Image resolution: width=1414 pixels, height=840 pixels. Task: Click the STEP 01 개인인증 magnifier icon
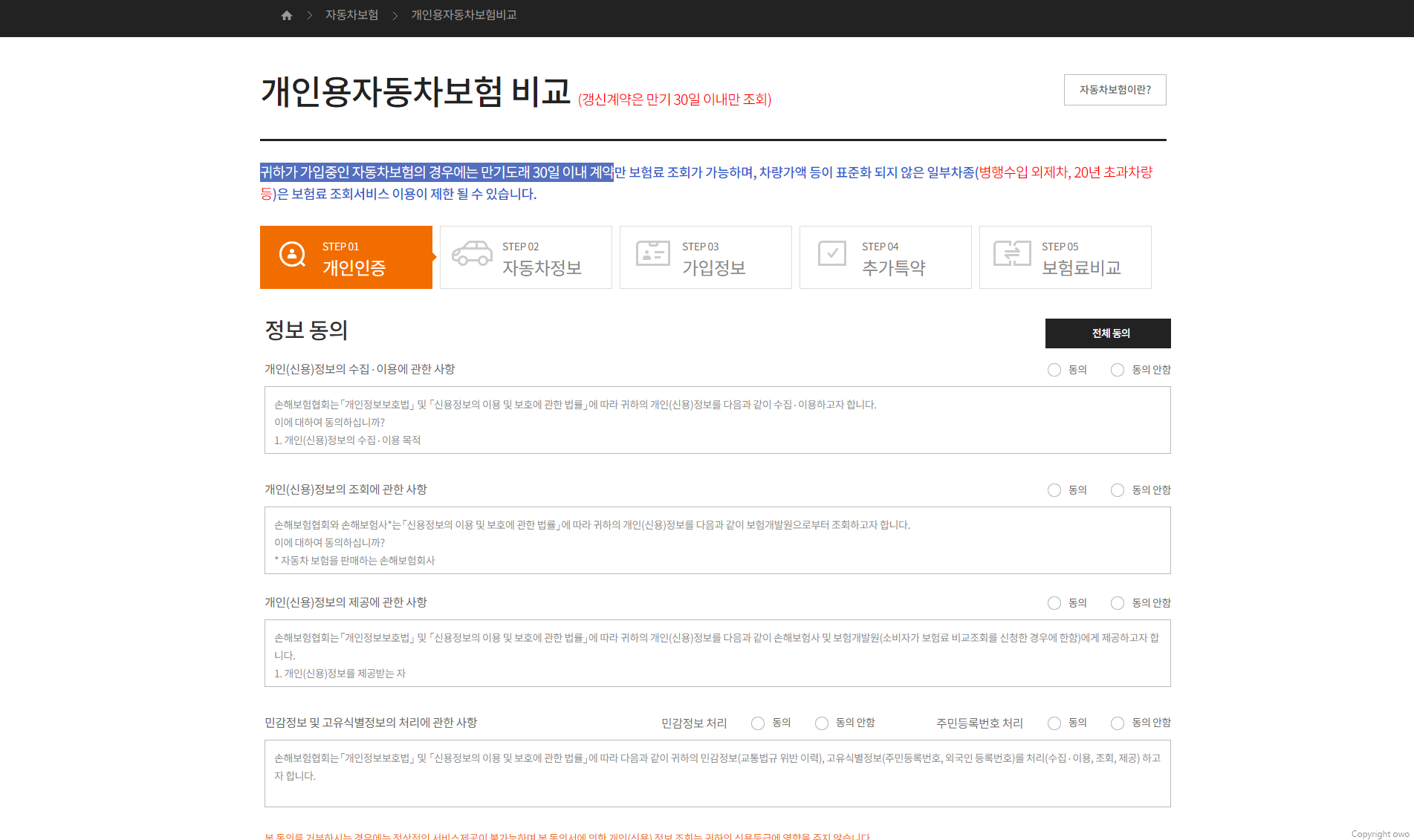click(x=292, y=255)
